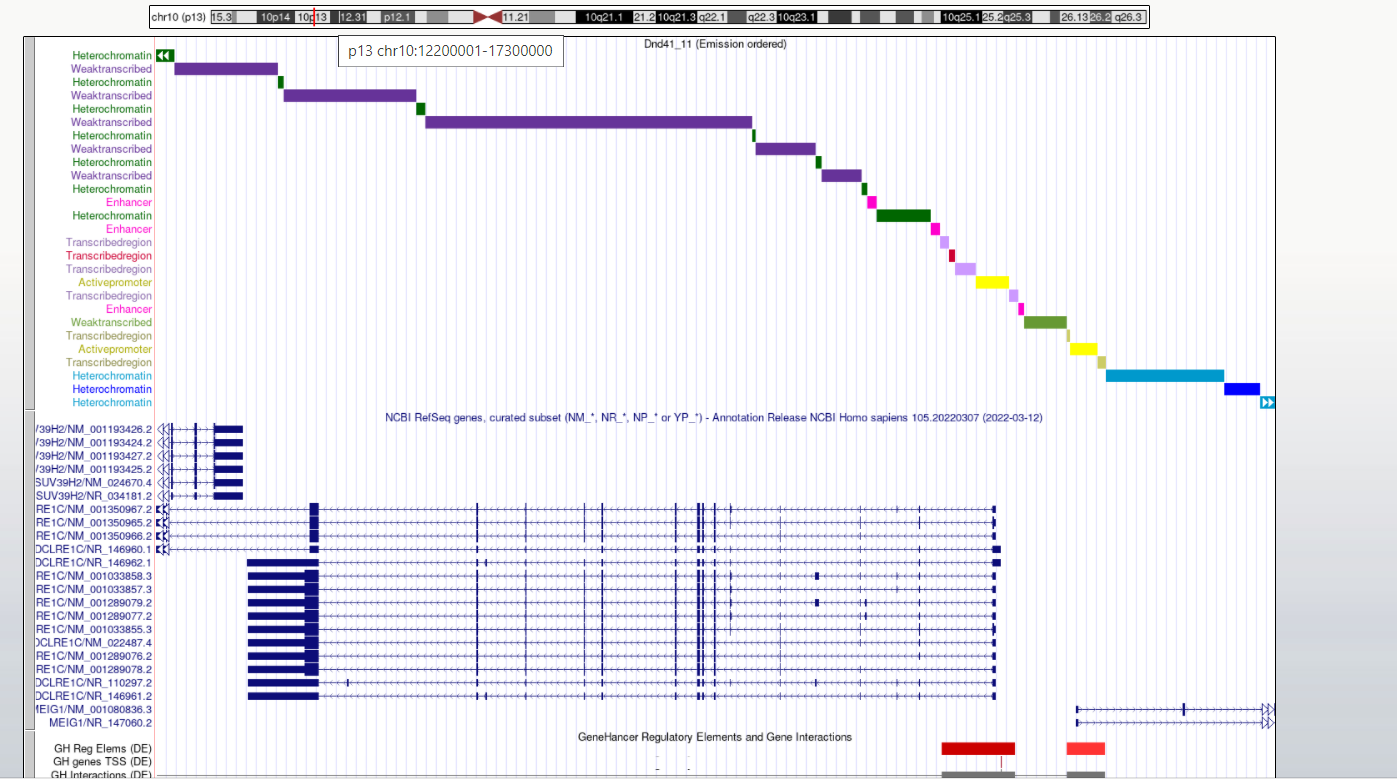Click double-right arrows at end of MEIG1/NR_147060.2 transcript
Image resolution: width=1397 pixels, height=779 pixels.
1268,722
